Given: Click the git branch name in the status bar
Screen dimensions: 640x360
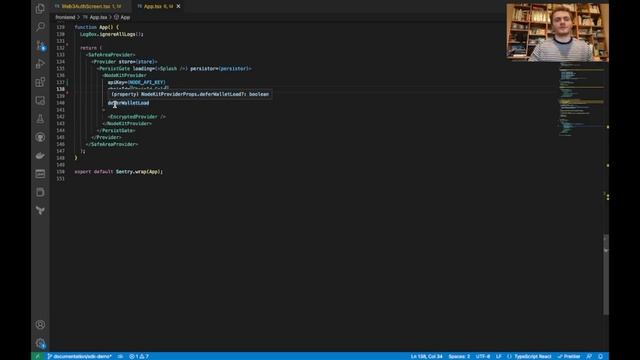Looking at the screenshot, I should [80, 356].
